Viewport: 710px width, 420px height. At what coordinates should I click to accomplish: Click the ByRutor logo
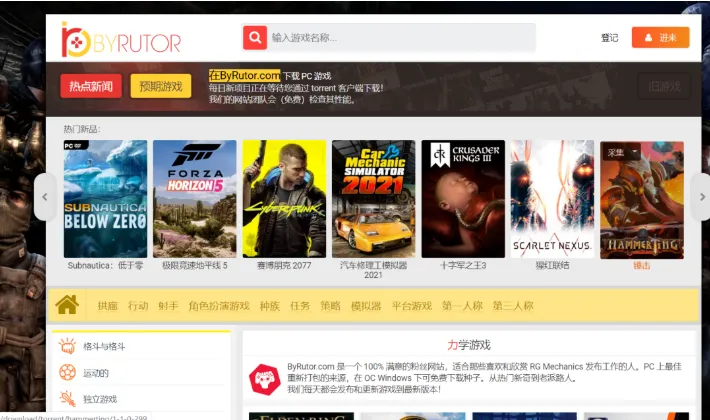point(121,40)
